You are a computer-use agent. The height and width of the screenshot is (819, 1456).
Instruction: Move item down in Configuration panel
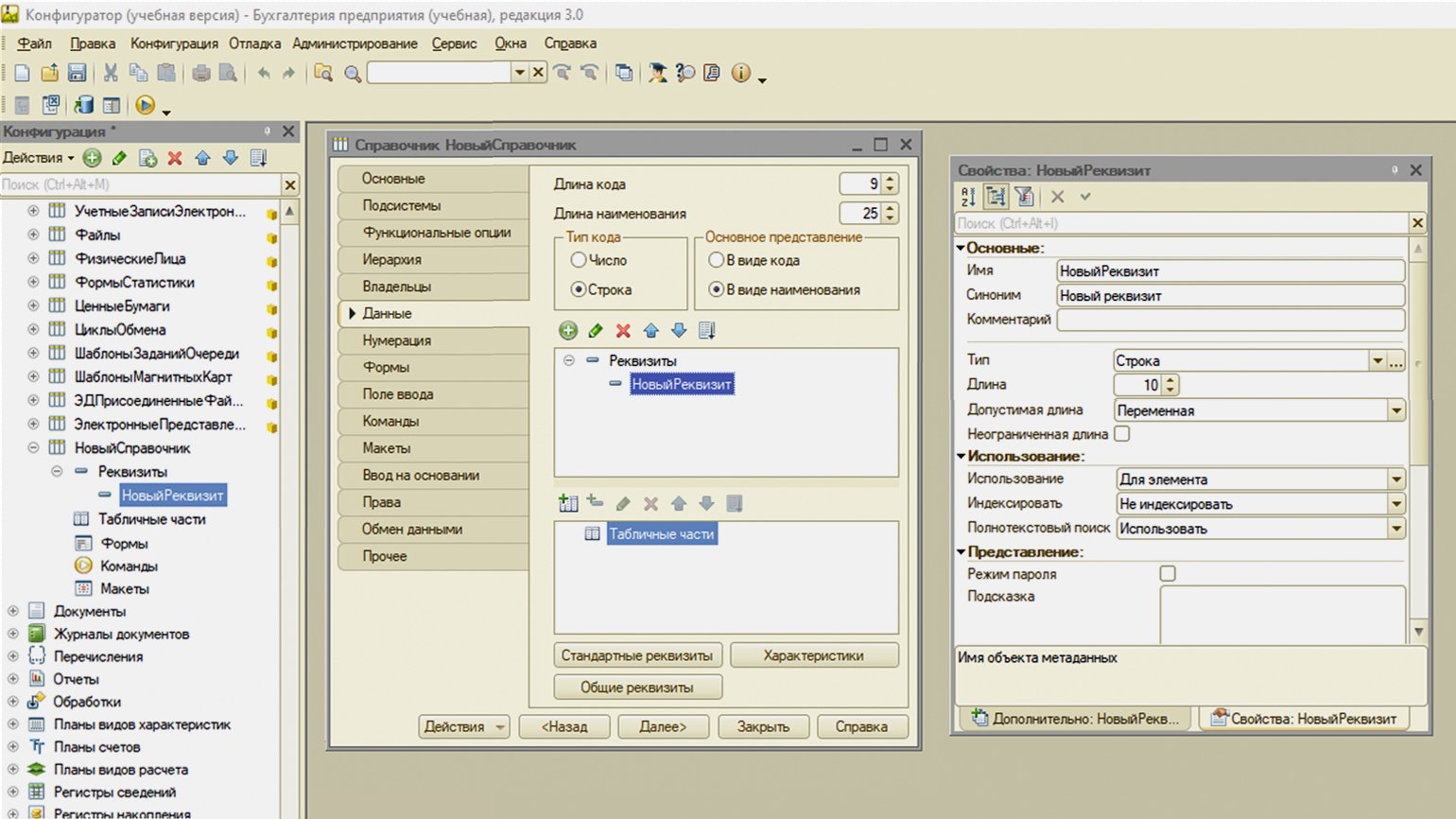click(230, 158)
